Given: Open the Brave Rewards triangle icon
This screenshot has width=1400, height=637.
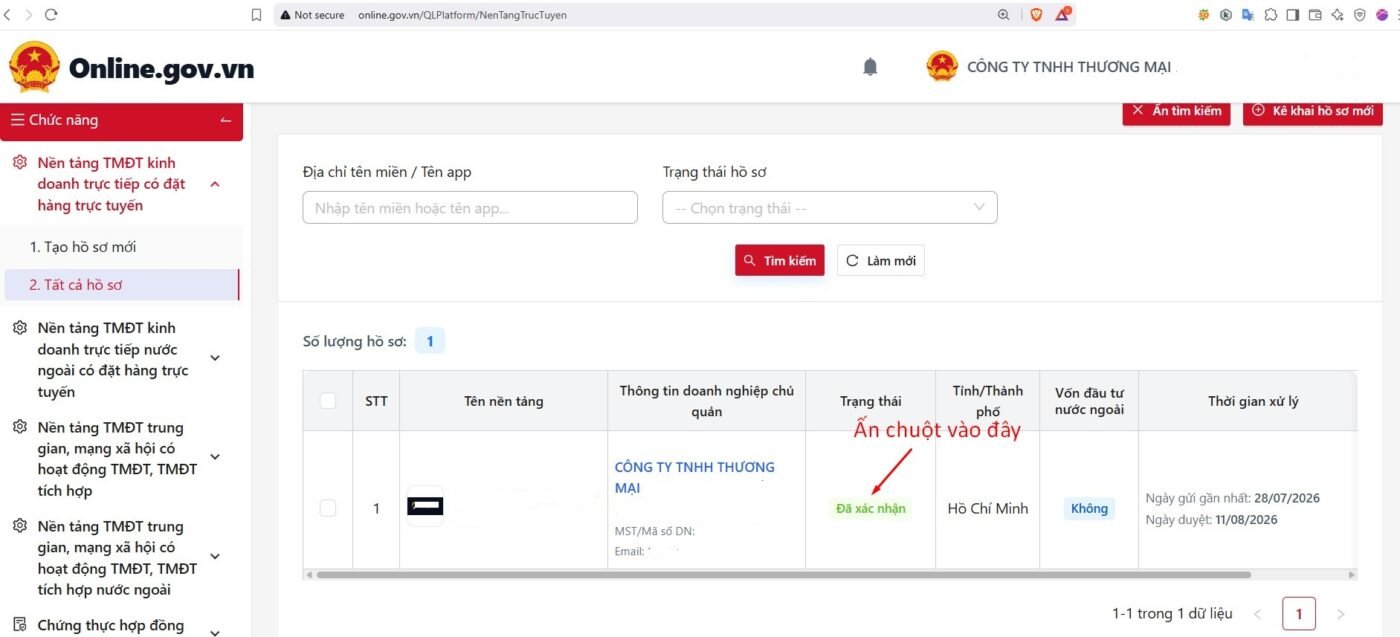Looking at the screenshot, I should point(1063,15).
